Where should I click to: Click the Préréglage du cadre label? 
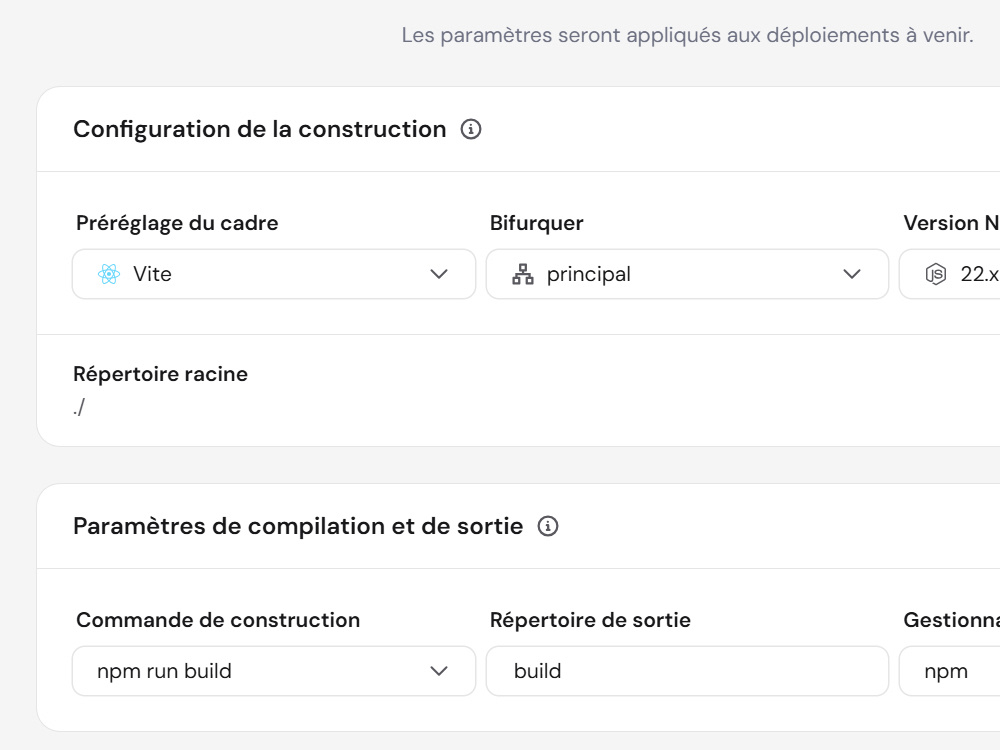[177, 223]
